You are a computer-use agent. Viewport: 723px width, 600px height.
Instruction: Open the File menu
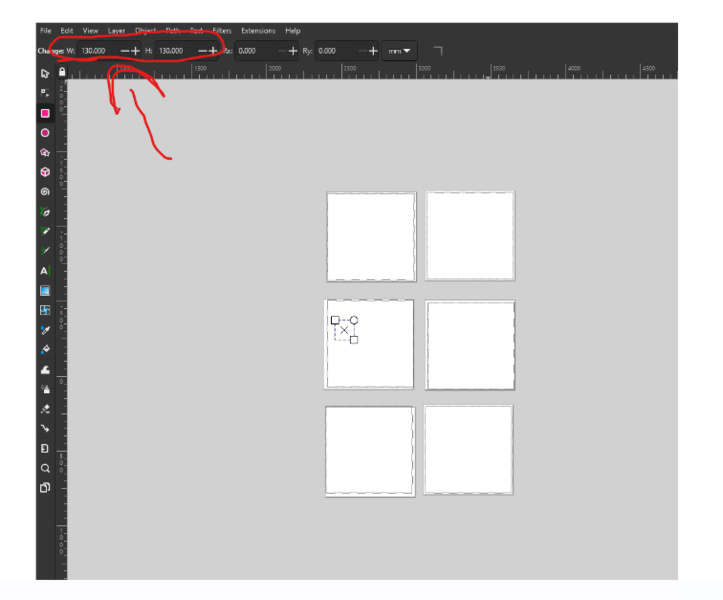46,31
